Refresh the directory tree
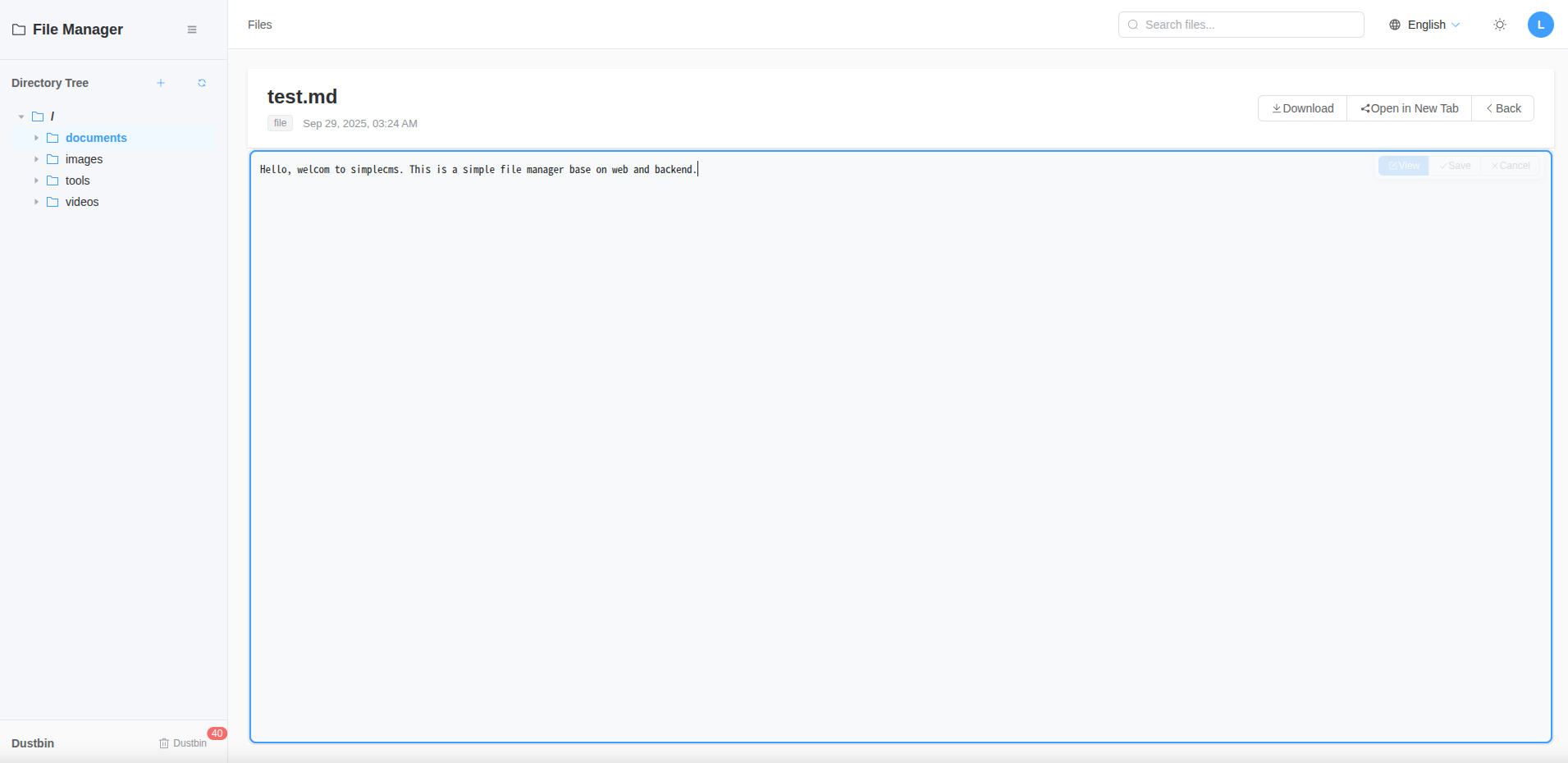Screen dimensions: 1568x763 pyautogui.click(x=202, y=83)
